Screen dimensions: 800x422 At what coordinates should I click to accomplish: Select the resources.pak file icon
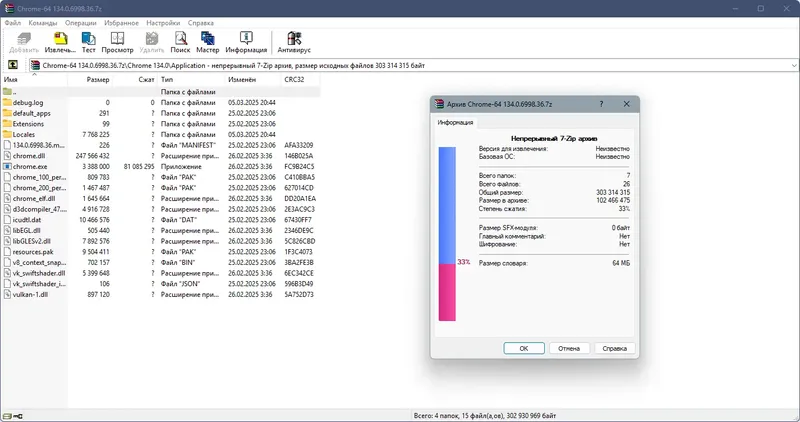(x=7, y=252)
